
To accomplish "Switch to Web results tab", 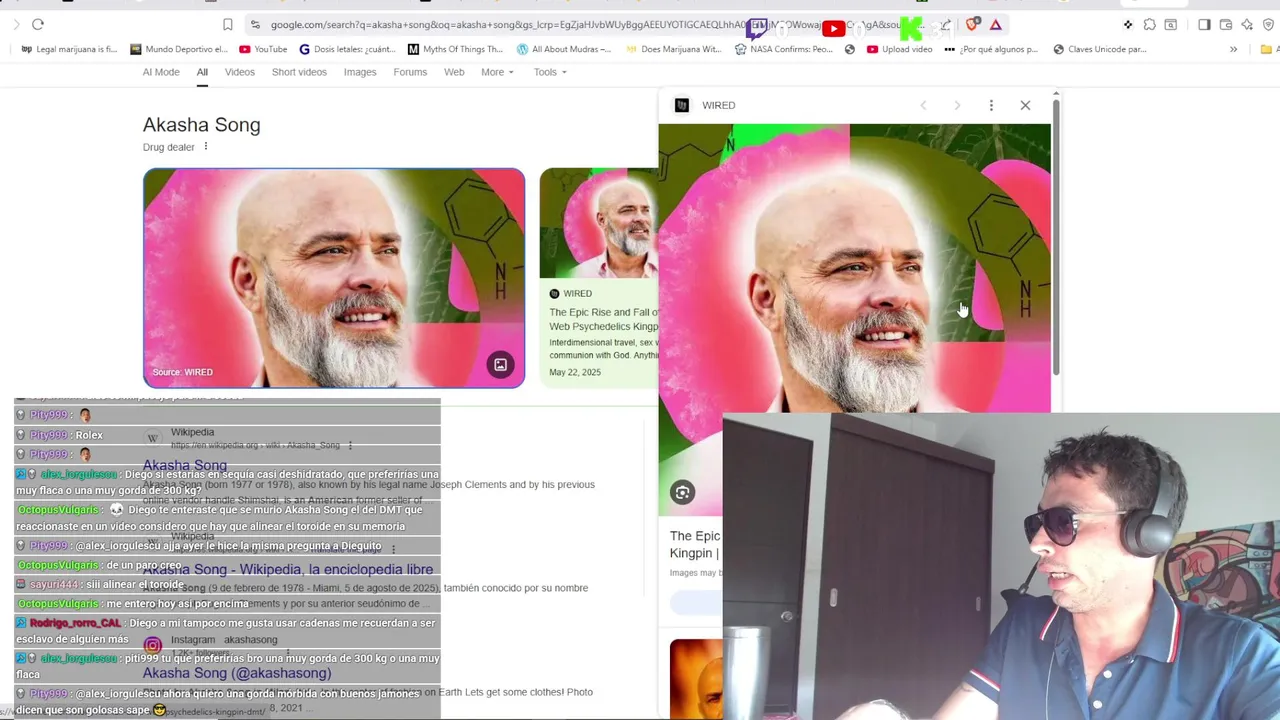I will (454, 72).
